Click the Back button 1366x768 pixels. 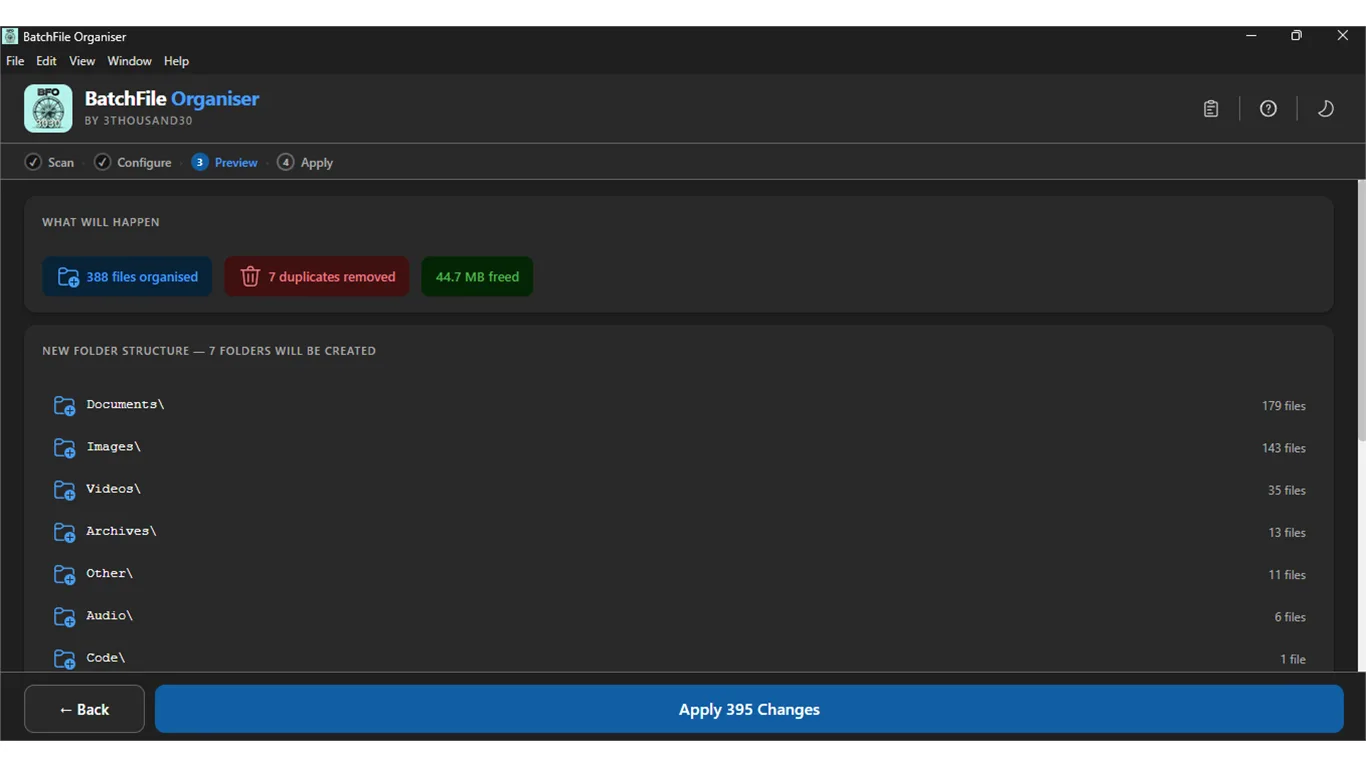(84, 709)
